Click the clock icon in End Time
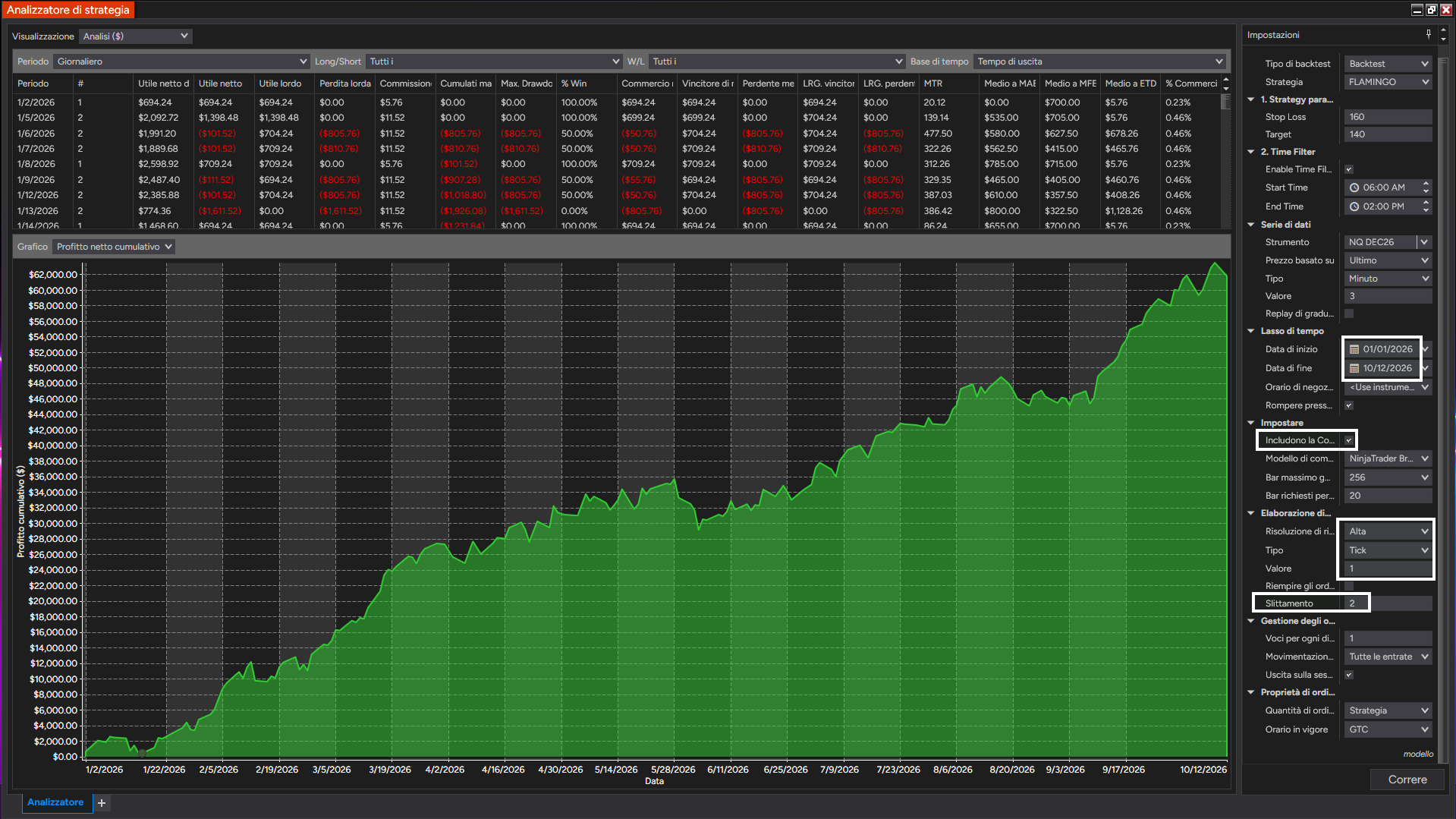Image resolution: width=1456 pixels, height=819 pixels. [x=1354, y=206]
